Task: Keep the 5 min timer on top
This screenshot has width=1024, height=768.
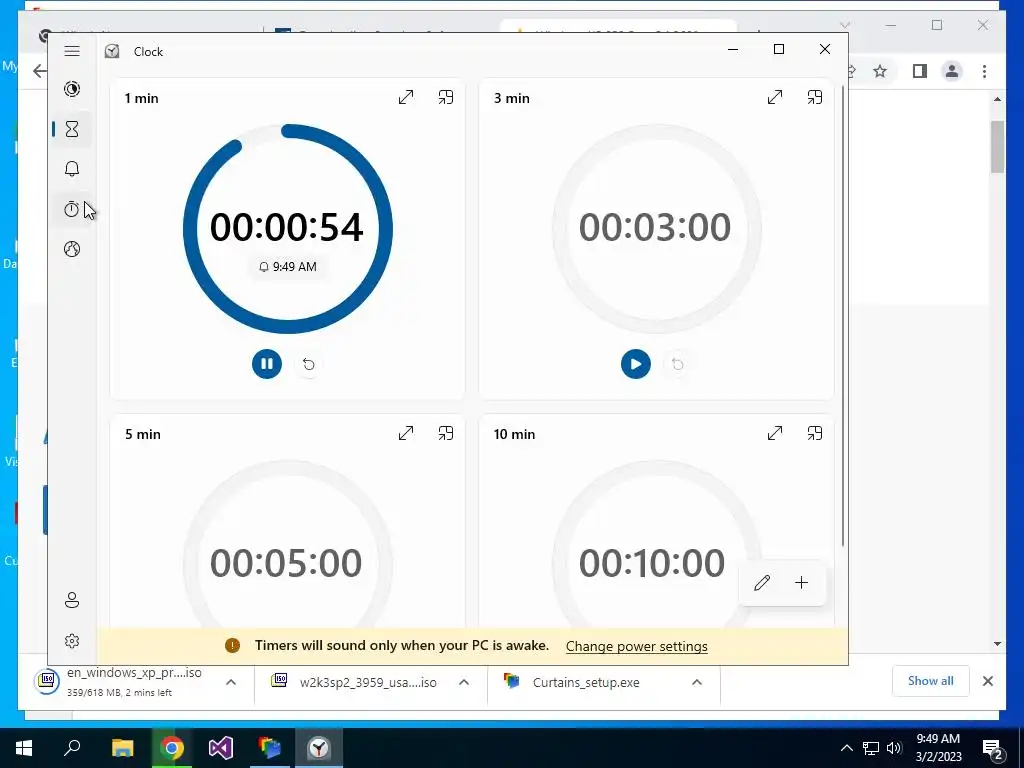Action: pos(445,433)
